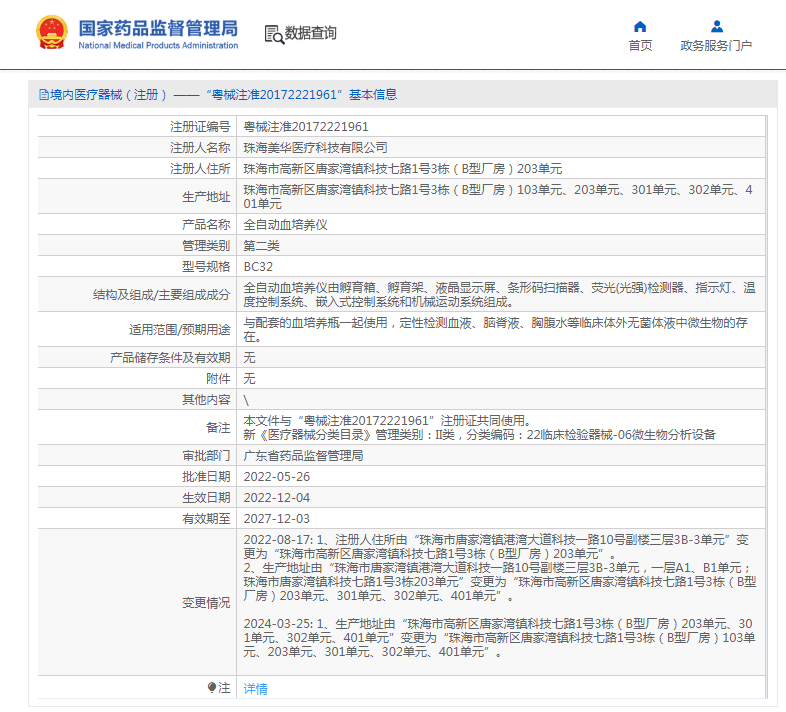This screenshot has height=712, width=786.
Task: Open the 数据查询 search icon
Action: [274, 34]
